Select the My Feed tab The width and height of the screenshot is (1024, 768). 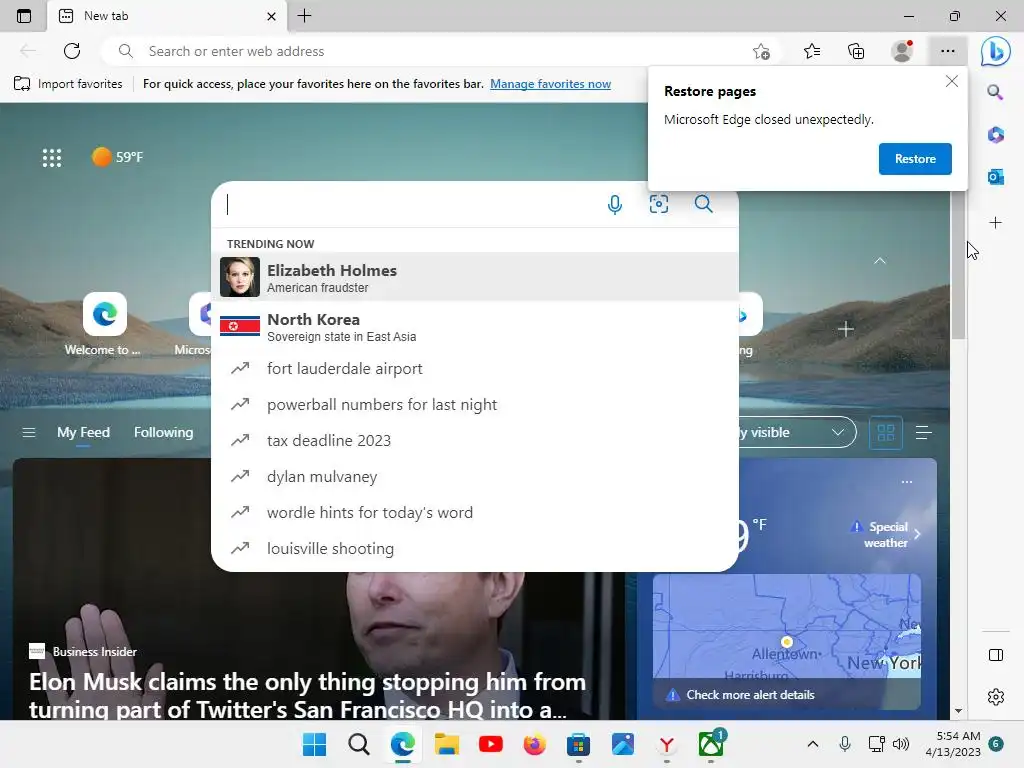click(83, 432)
